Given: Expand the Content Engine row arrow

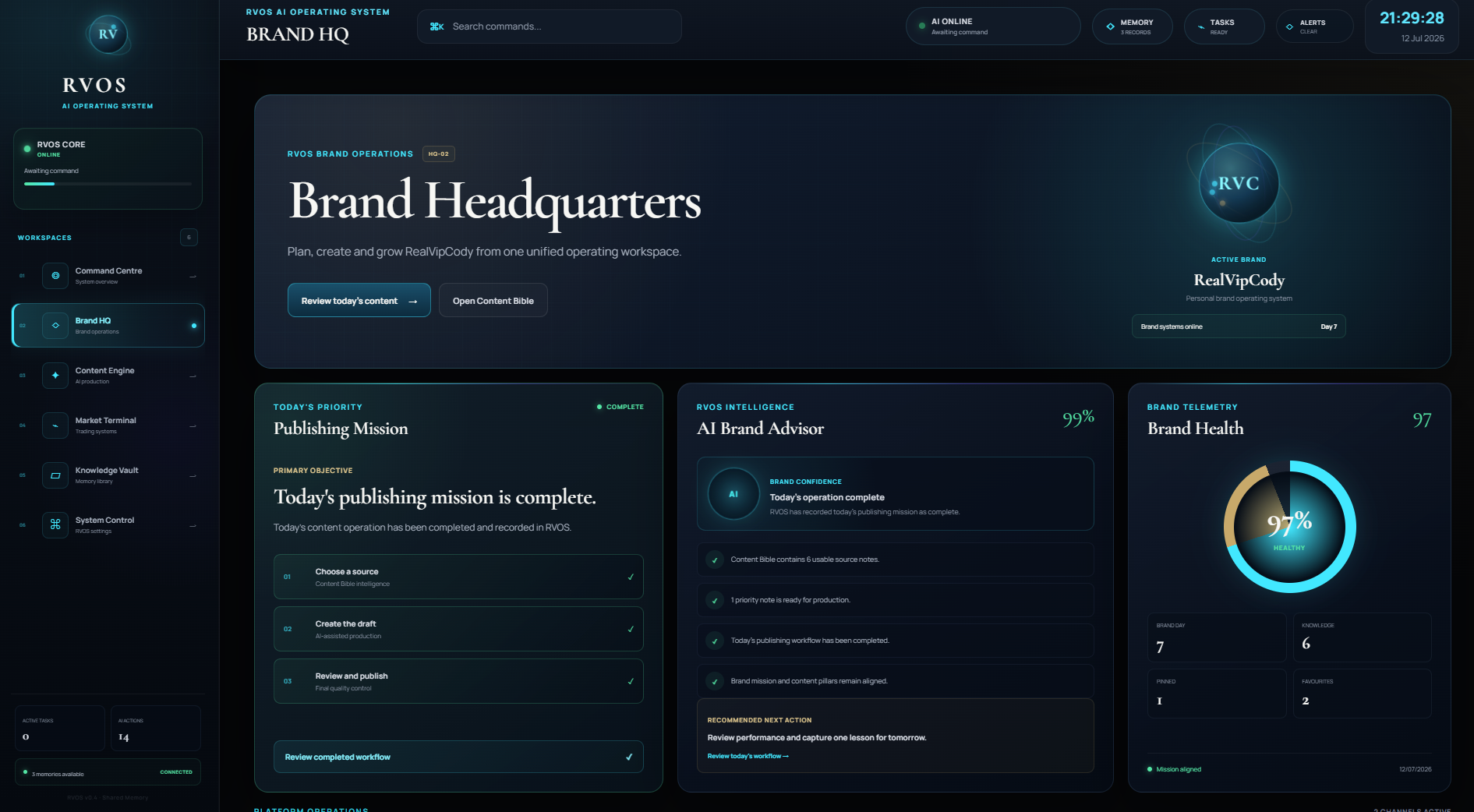Looking at the screenshot, I should 193,376.
